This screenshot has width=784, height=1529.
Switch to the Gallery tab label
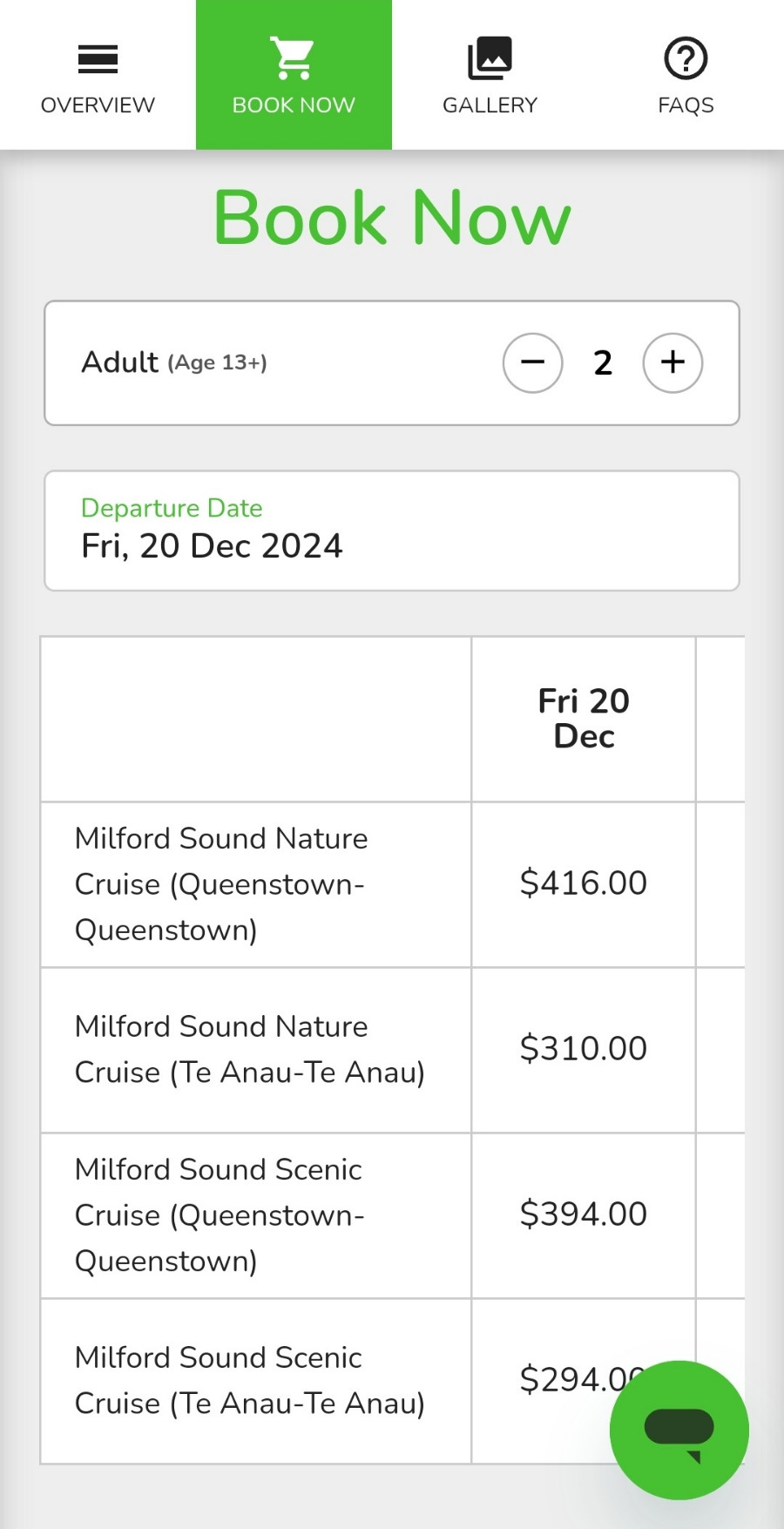point(490,105)
